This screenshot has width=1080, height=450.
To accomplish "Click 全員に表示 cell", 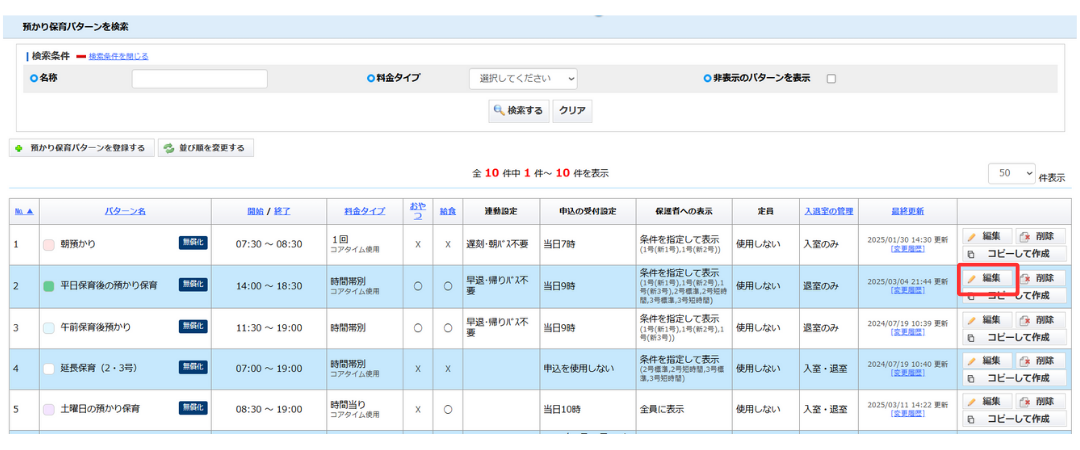I will [x=662, y=409].
